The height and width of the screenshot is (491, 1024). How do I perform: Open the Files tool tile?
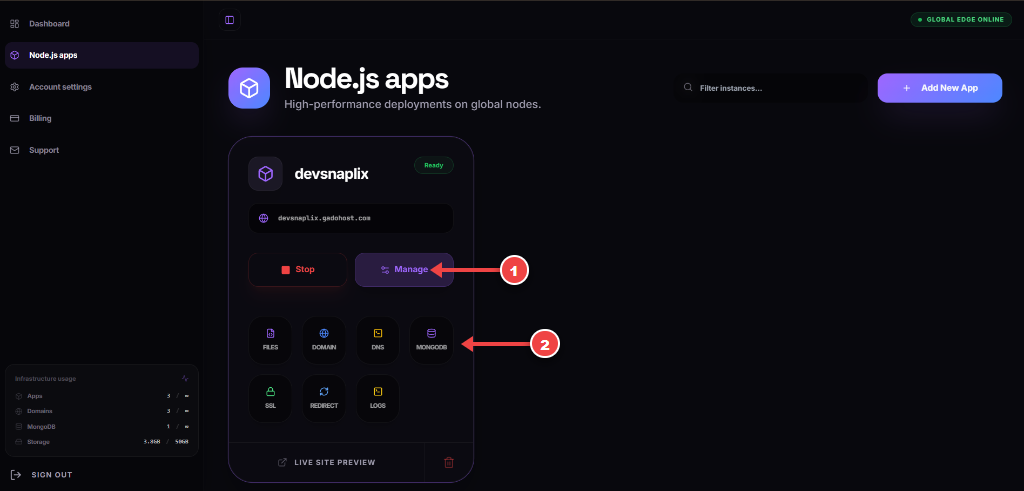tap(270, 340)
